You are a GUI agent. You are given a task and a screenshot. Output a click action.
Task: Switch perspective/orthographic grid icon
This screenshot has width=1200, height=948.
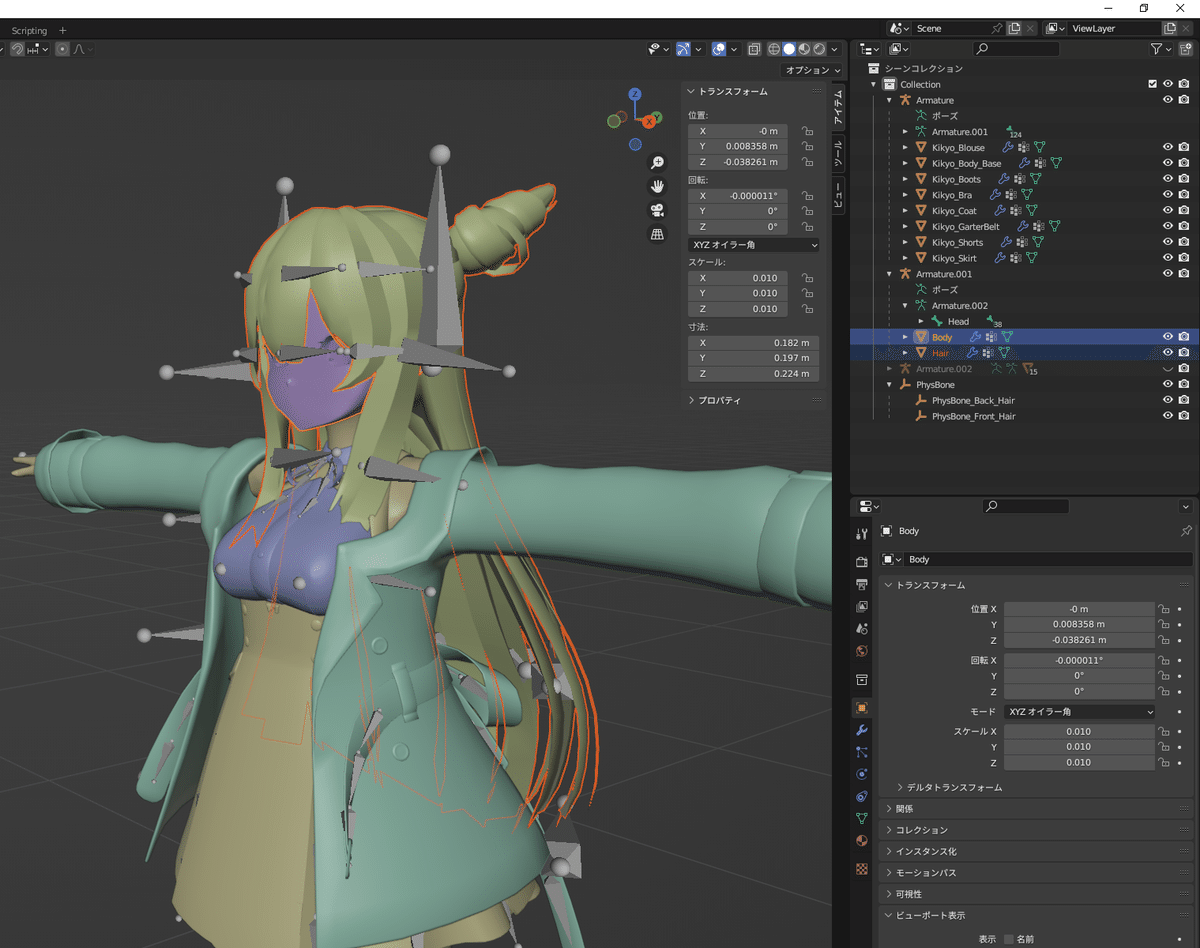pyautogui.click(x=657, y=234)
